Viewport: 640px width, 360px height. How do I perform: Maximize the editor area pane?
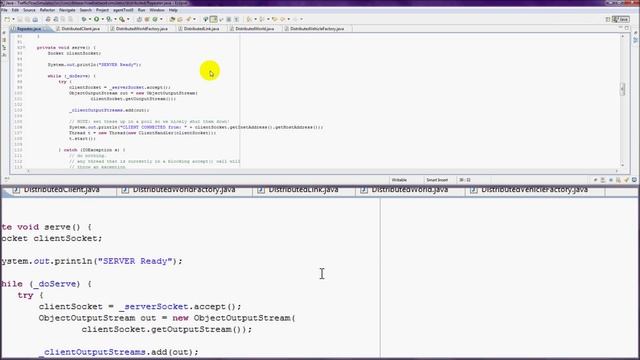[x=627, y=27]
